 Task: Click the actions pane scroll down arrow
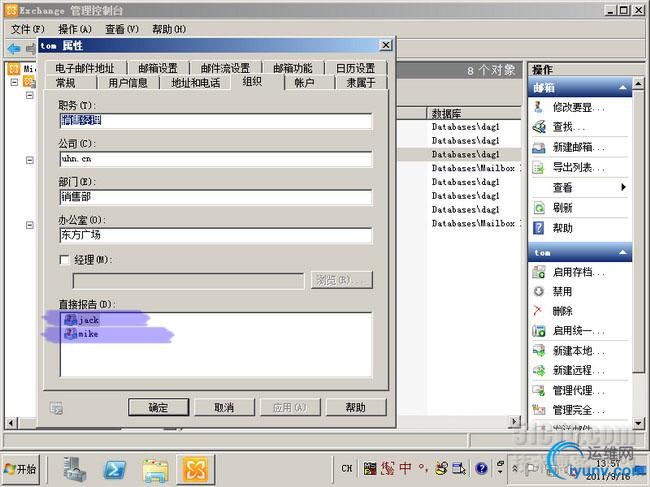pyautogui.click(x=638, y=423)
